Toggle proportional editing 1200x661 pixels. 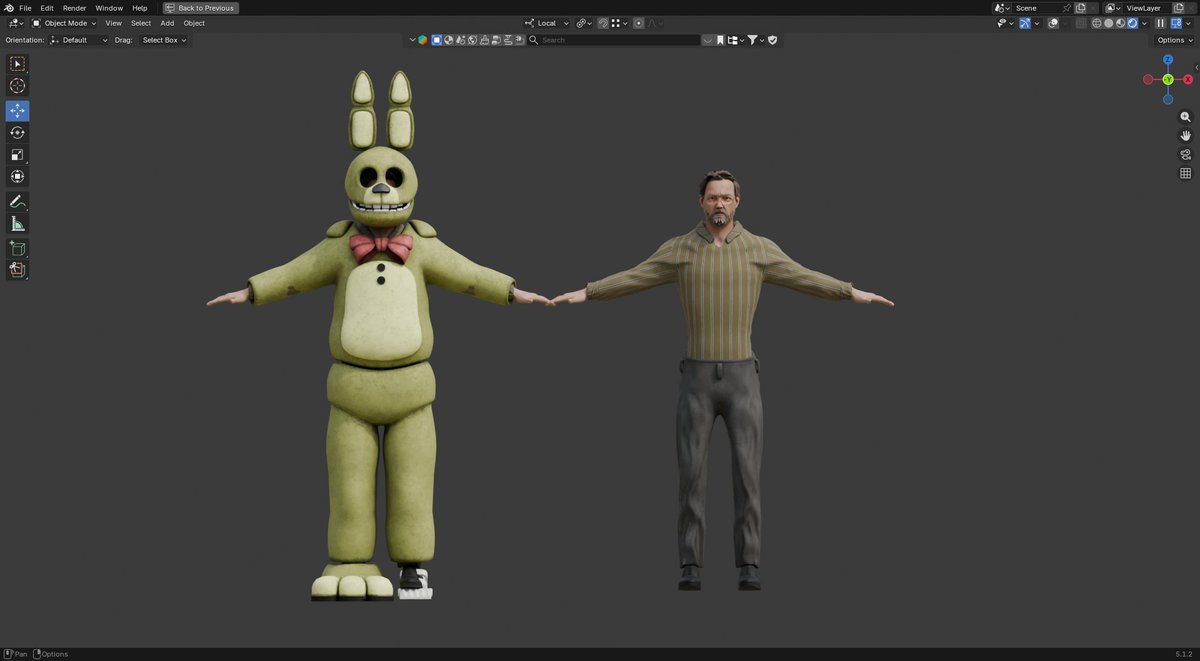638,23
